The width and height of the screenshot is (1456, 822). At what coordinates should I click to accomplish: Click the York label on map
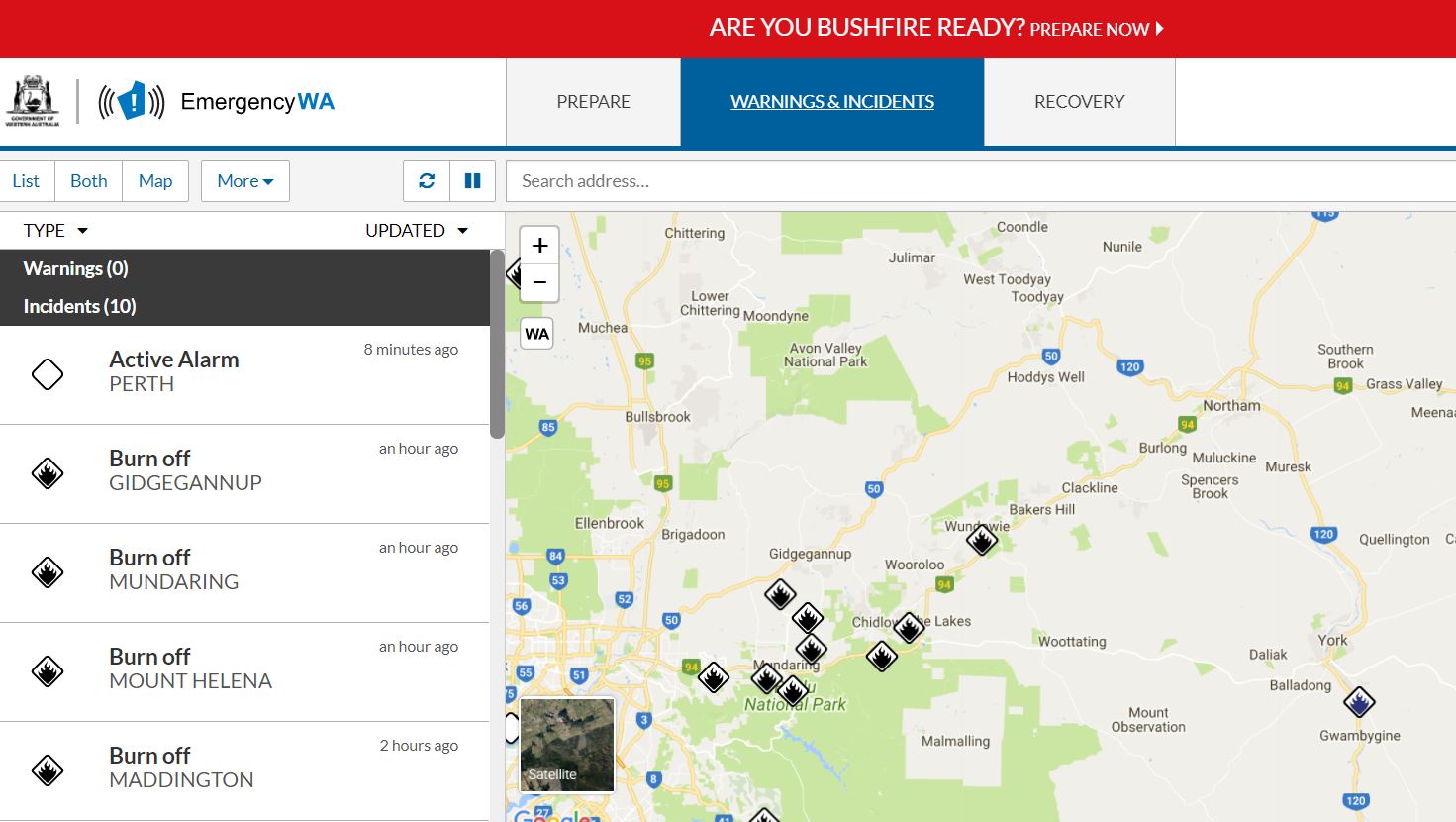(x=1332, y=640)
